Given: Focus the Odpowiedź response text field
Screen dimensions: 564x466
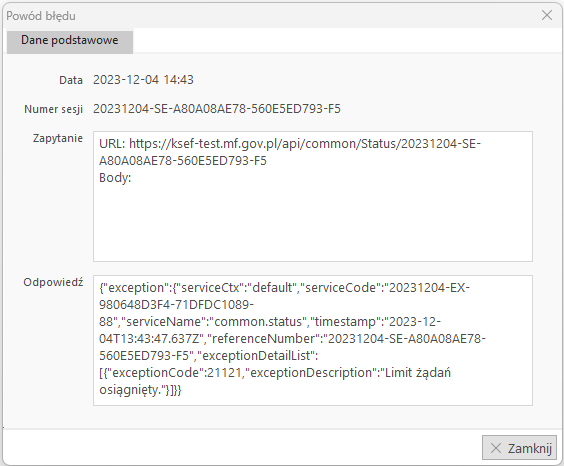Looking at the screenshot, I should pos(313,341).
